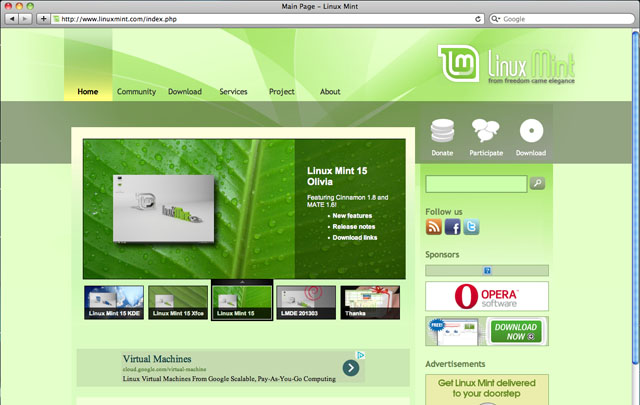This screenshot has height=405, width=640.
Task: Click the Download disc icon
Action: tap(531, 131)
